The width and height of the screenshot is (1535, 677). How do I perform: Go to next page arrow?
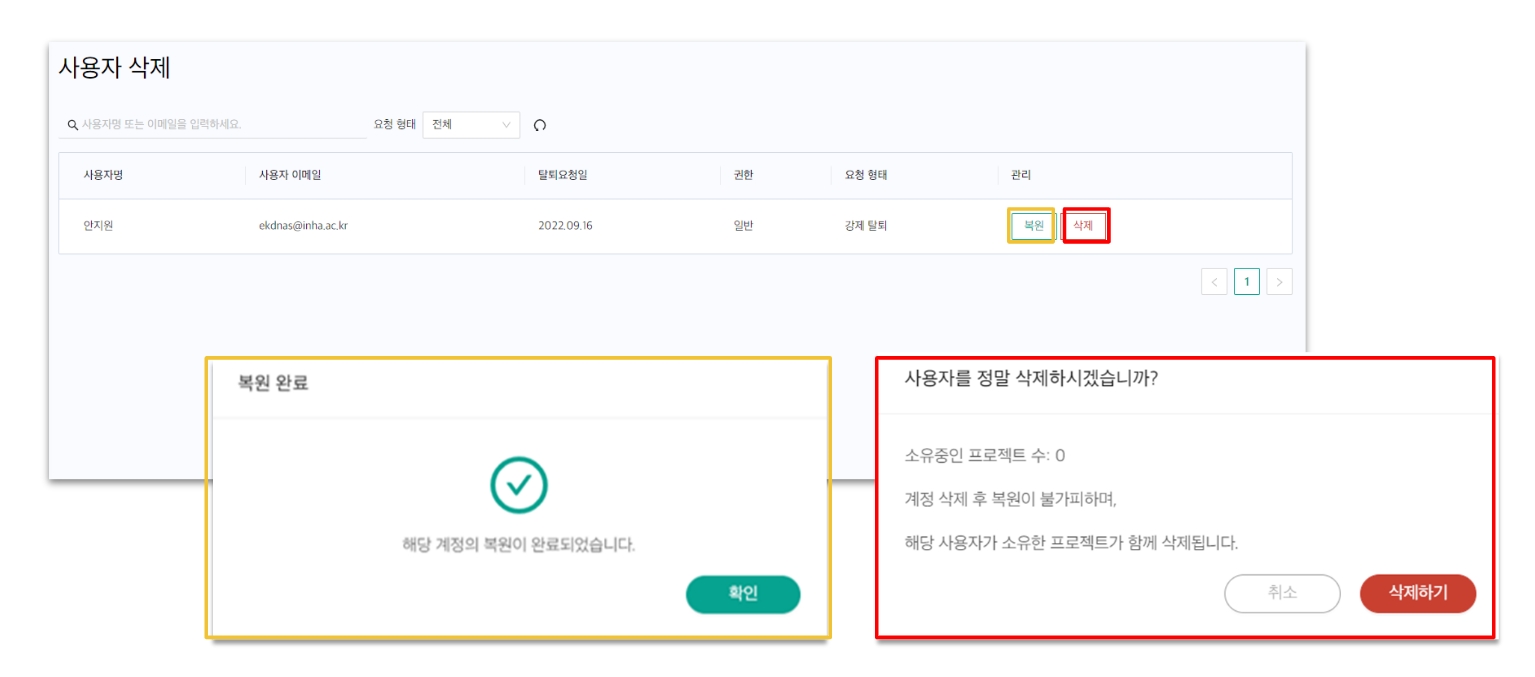[x=1279, y=282]
